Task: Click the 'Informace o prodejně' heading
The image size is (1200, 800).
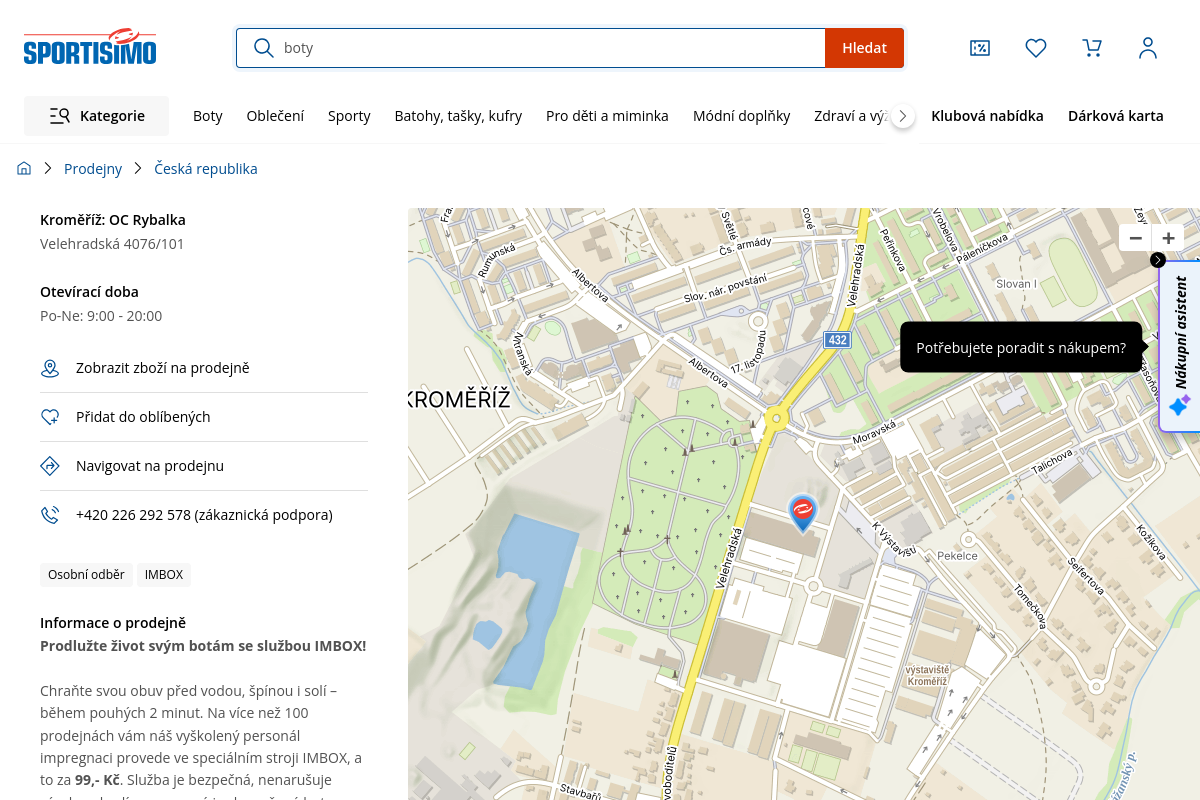Action: 113,623
